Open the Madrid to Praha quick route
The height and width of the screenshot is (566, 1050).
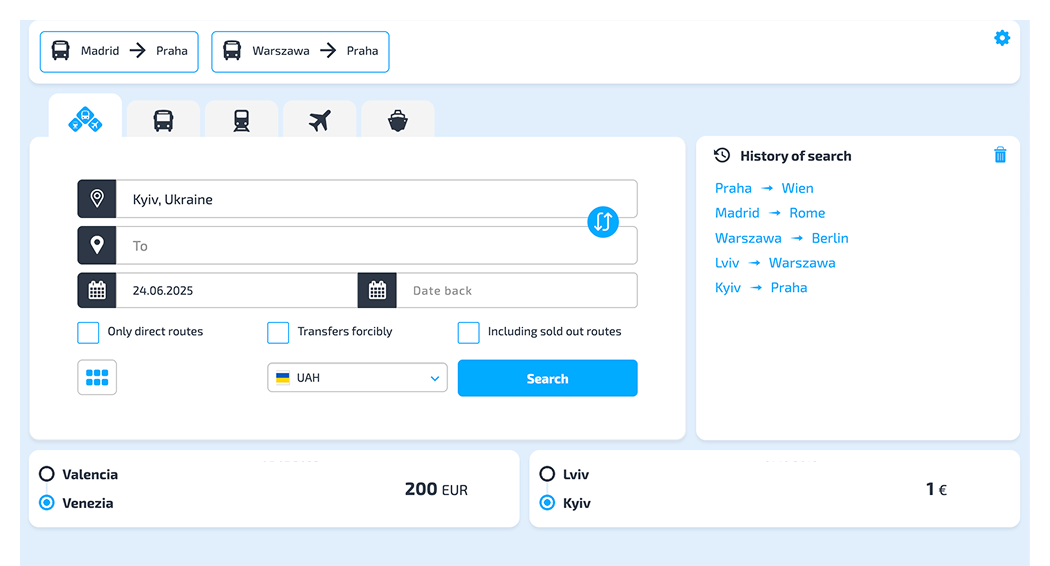(x=119, y=52)
